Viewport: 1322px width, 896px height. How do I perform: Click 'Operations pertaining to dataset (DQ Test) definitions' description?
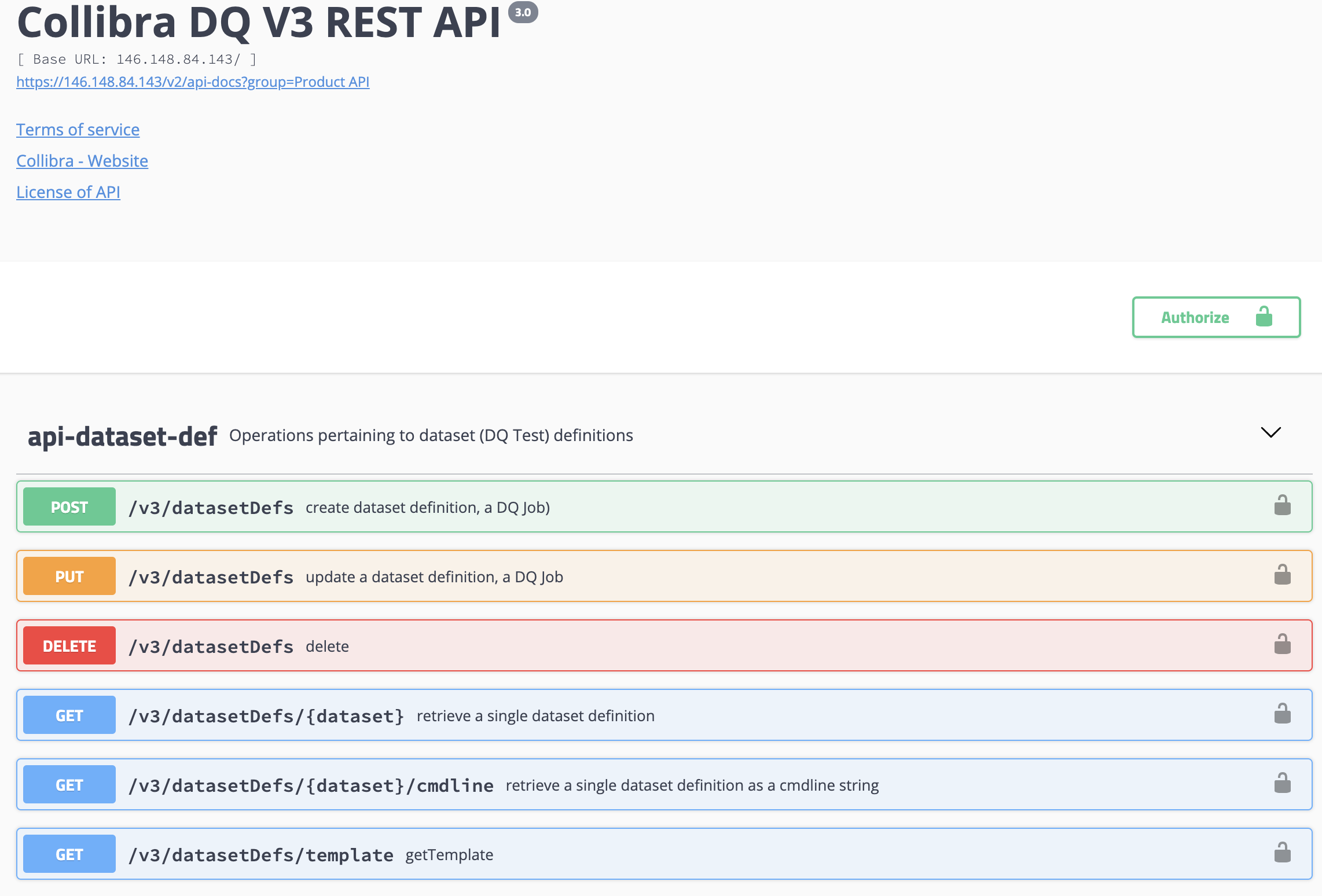point(431,435)
